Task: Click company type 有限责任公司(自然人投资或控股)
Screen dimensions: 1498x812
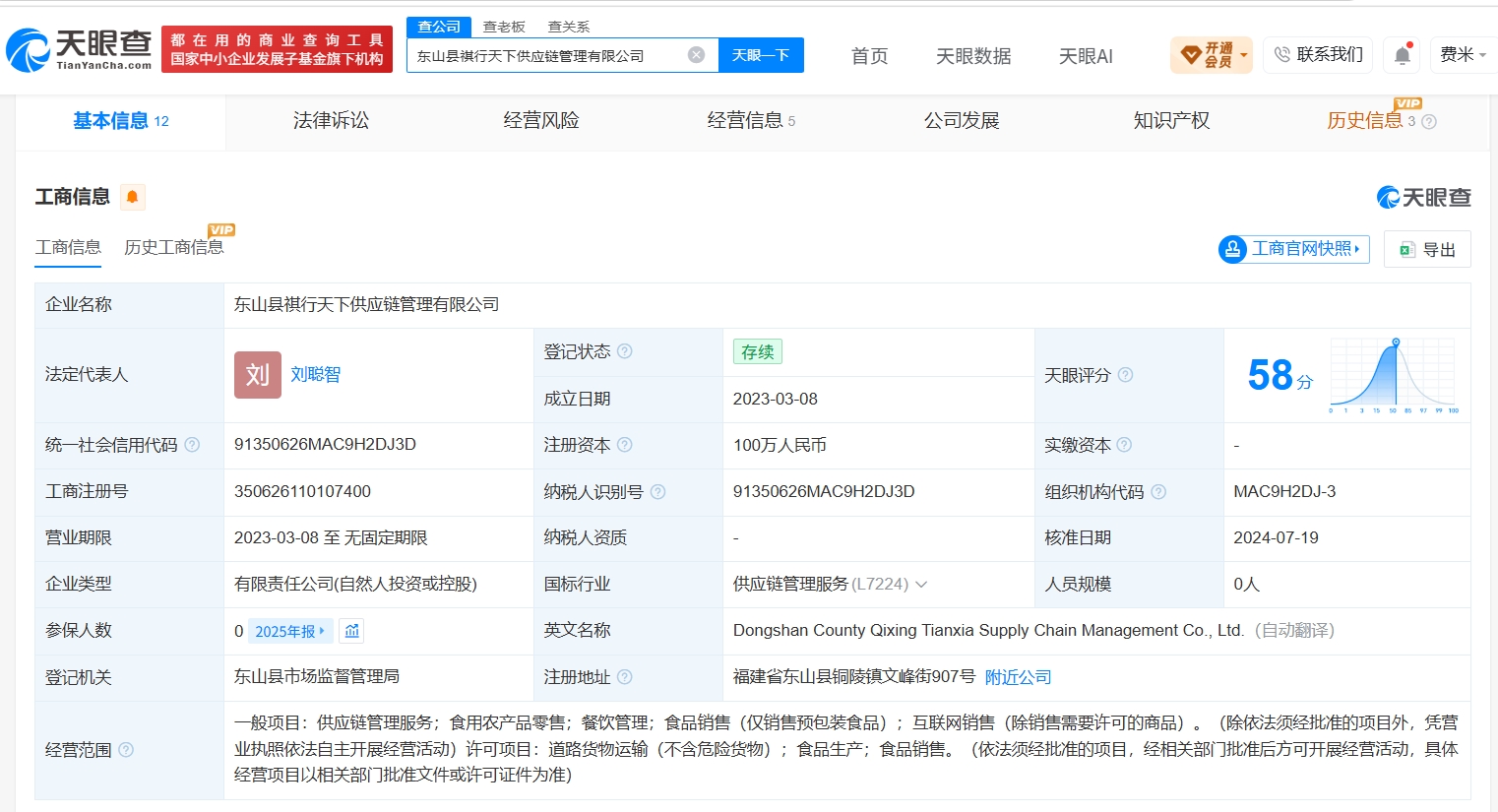Action: tap(355, 585)
